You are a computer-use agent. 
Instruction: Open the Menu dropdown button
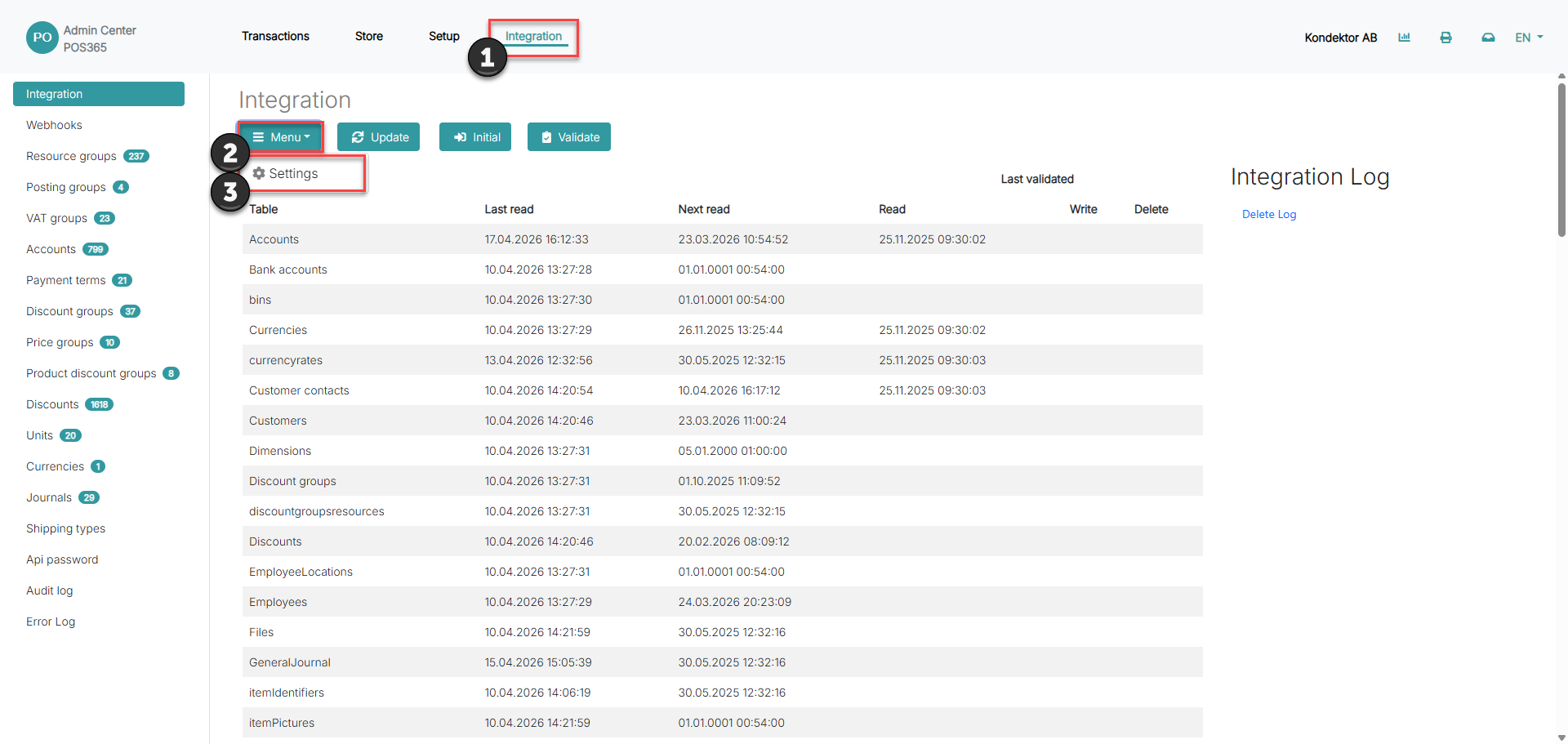pyautogui.click(x=281, y=137)
